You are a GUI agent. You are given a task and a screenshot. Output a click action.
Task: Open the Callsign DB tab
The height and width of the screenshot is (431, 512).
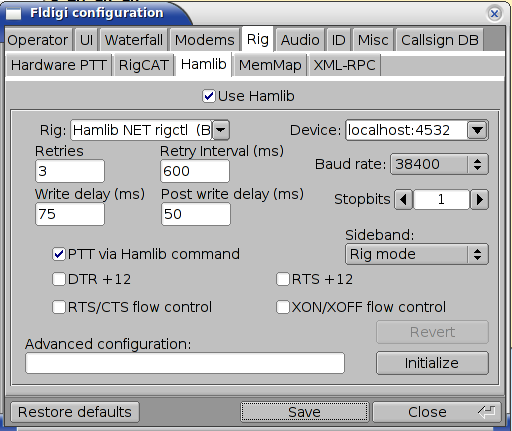click(440, 40)
